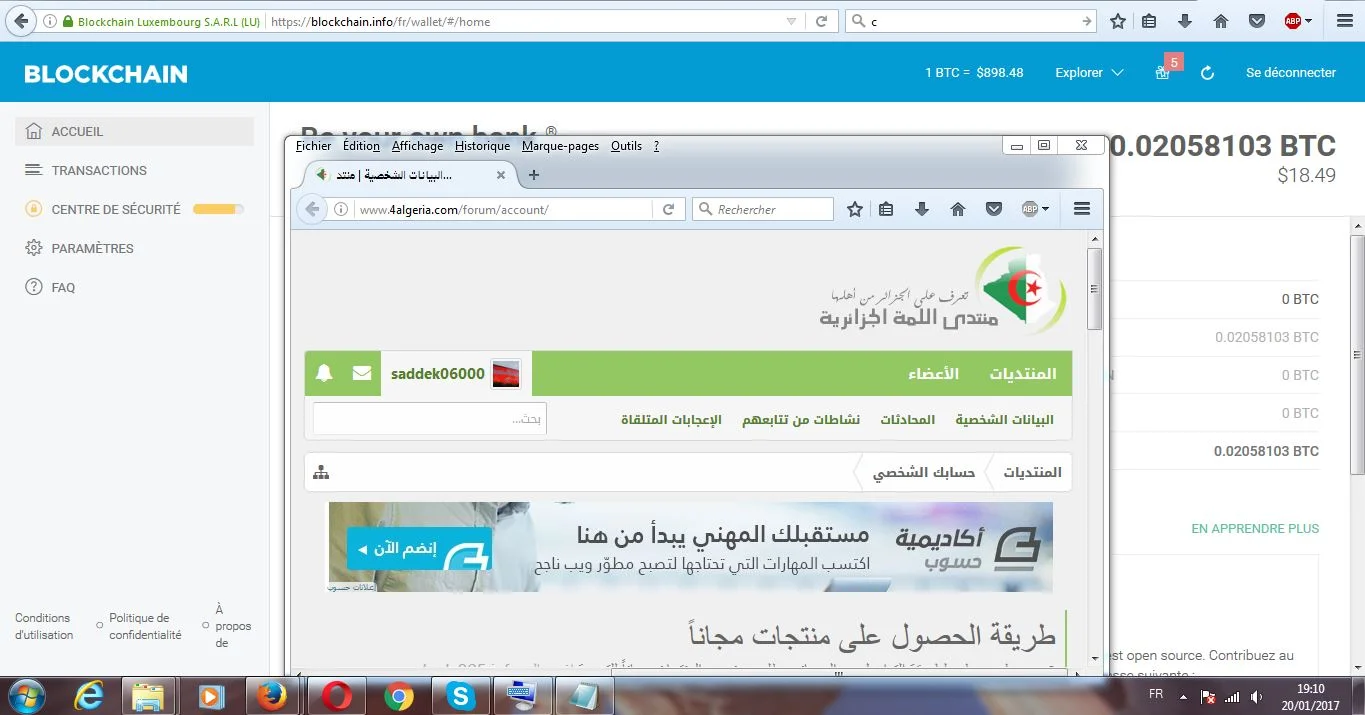Open Firefox from the Windows taskbar
Image resolution: width=1365 pixels, height=715 pixels.
tap(272, 695)
